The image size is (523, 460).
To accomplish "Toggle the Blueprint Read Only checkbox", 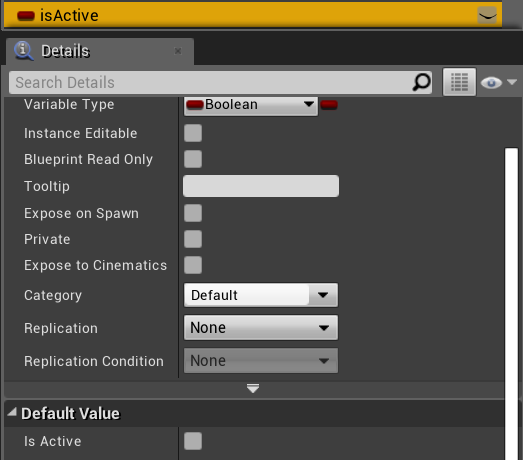I will (x=193, y=159).
